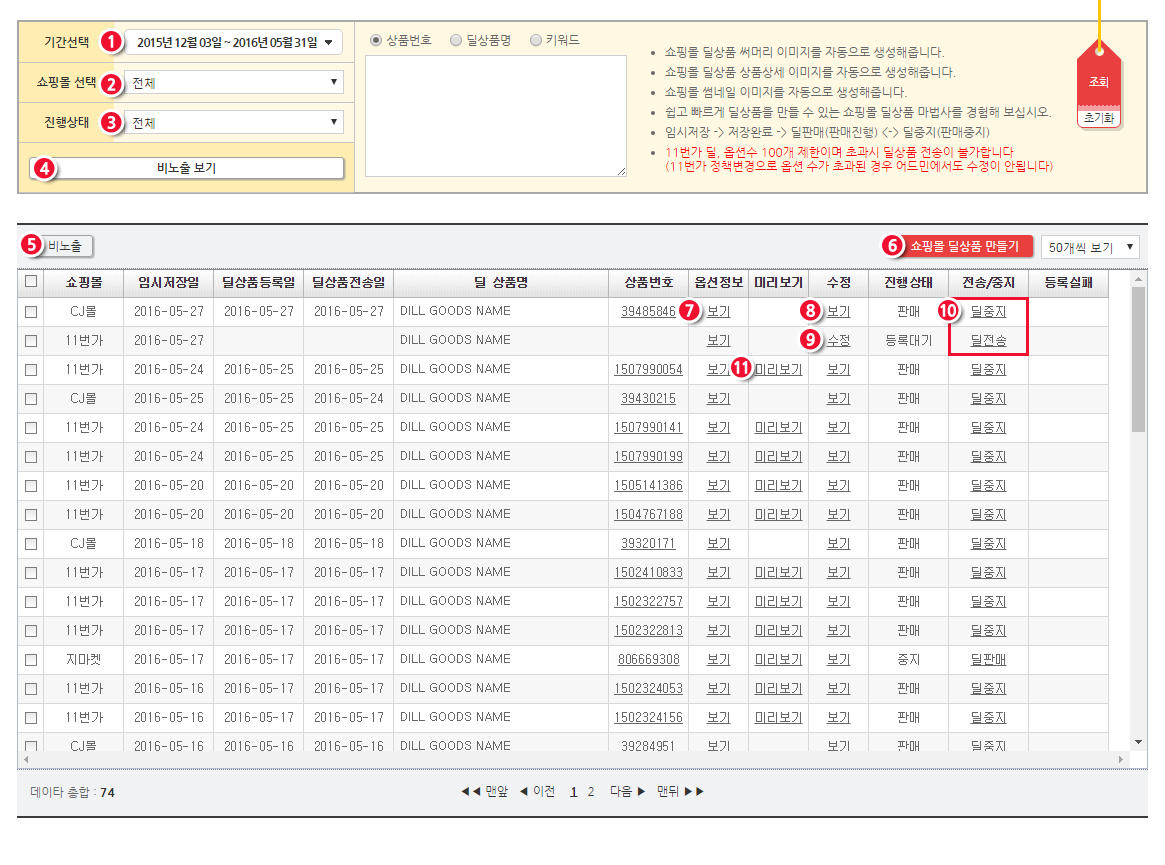Click the vertical scrollbar down arrow

click(x=1138, y=742)
